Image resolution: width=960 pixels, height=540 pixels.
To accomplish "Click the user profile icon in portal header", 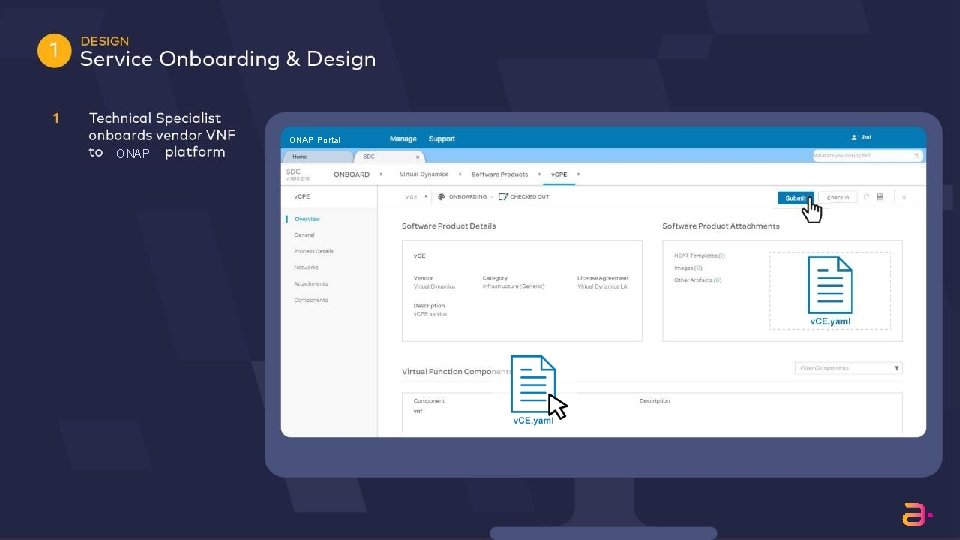I will [853, 138].
